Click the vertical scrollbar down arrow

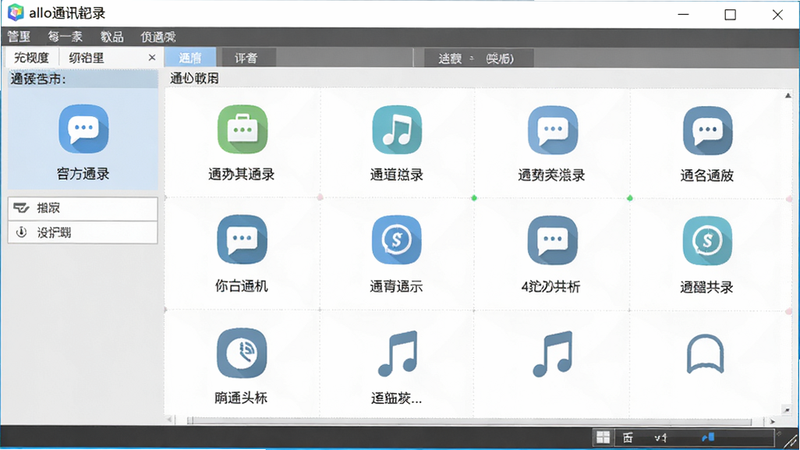pyautogui.click(x=787, y=410)
